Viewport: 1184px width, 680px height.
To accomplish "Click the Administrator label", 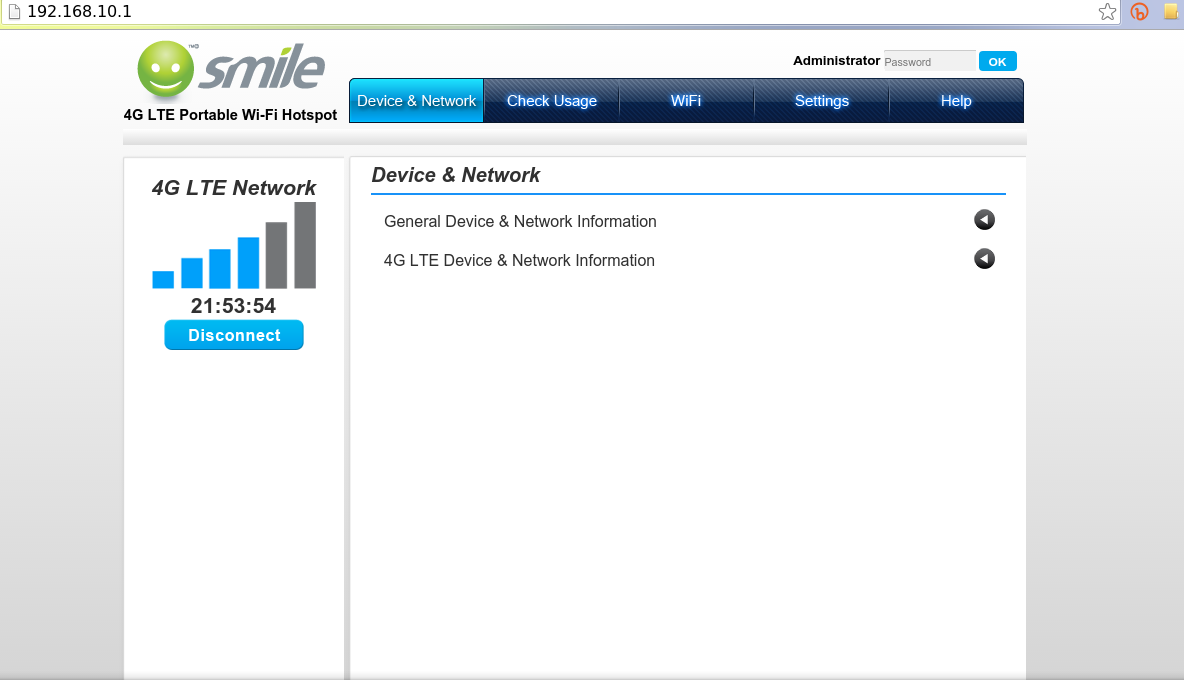I will coord(836,60).
